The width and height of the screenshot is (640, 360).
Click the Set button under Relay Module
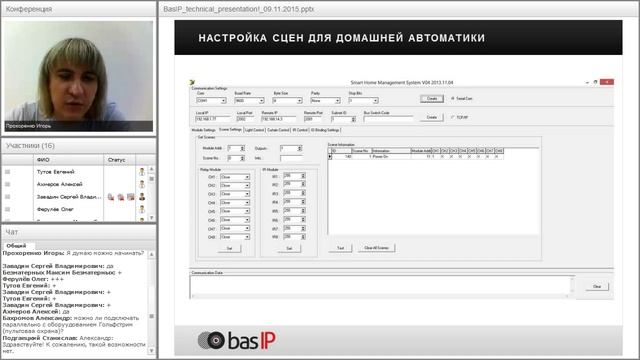click(229, 248)
